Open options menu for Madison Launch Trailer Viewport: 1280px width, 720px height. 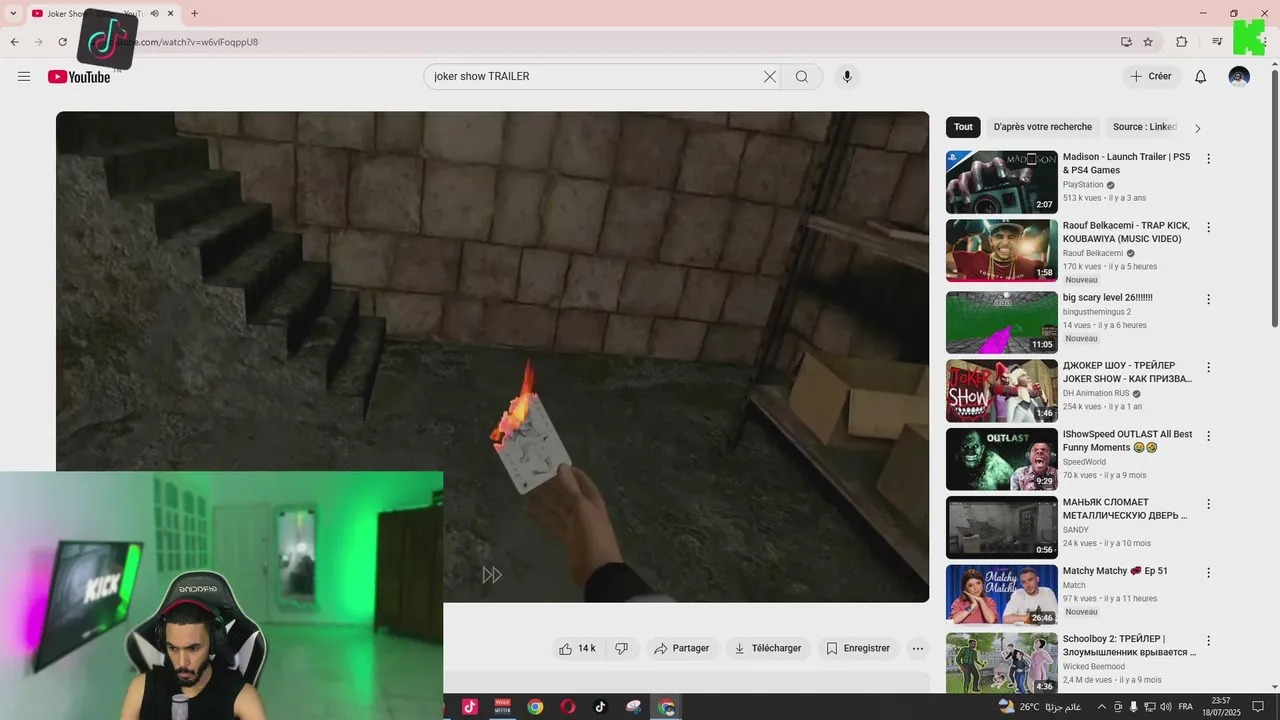(x=1208, y=159)
